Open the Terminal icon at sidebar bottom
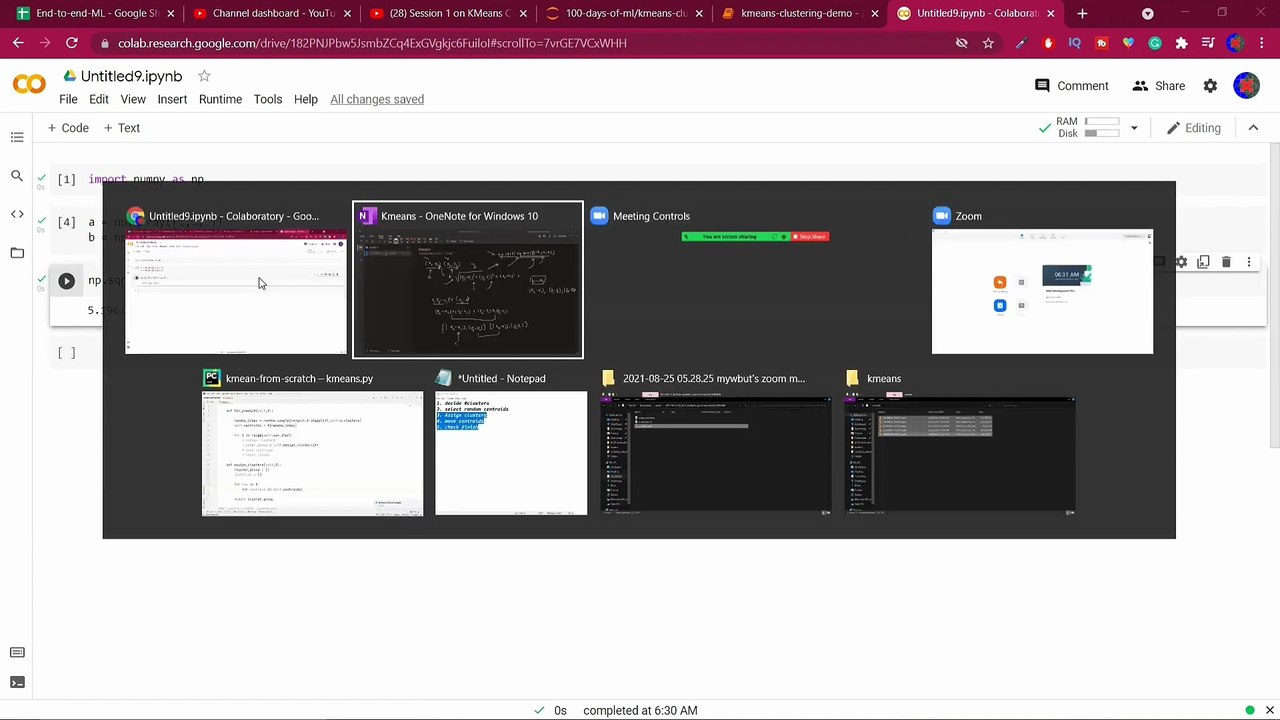Viewport: 1280px width, 720px height. pos(17,682)
